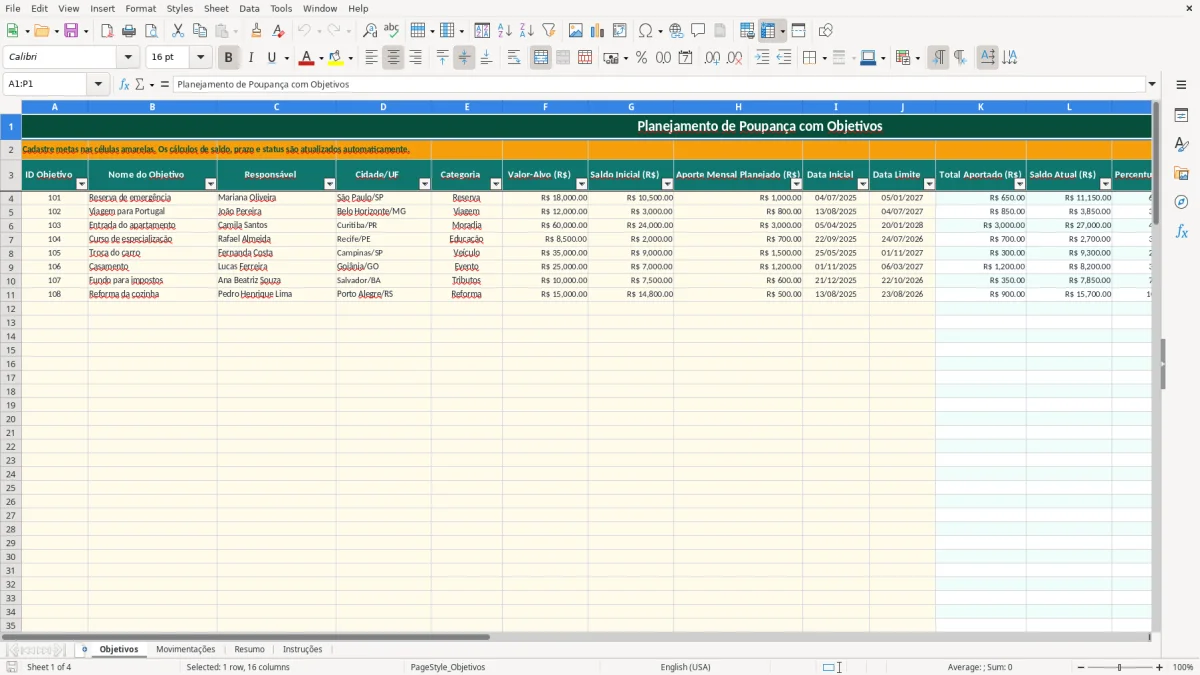Expand the Name Box dropdown
This screenshot has width=1200, height=675.
point(98,84)
